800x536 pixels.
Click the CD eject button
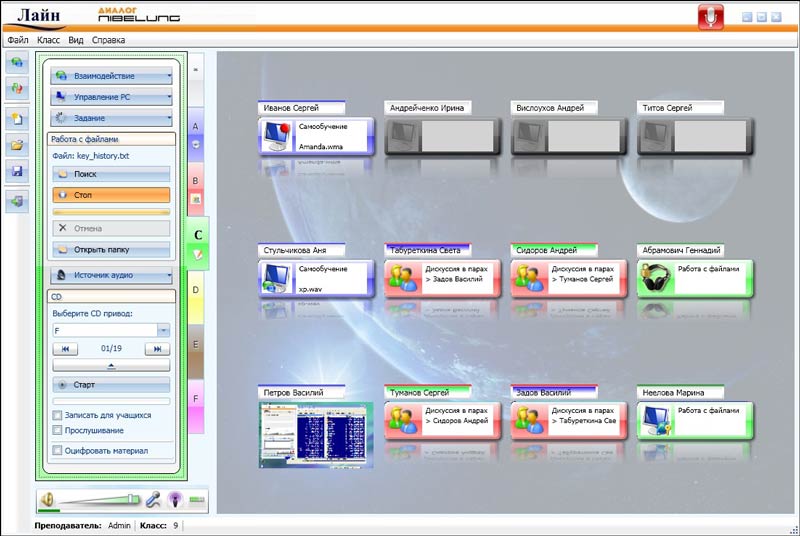coord(111,367)
